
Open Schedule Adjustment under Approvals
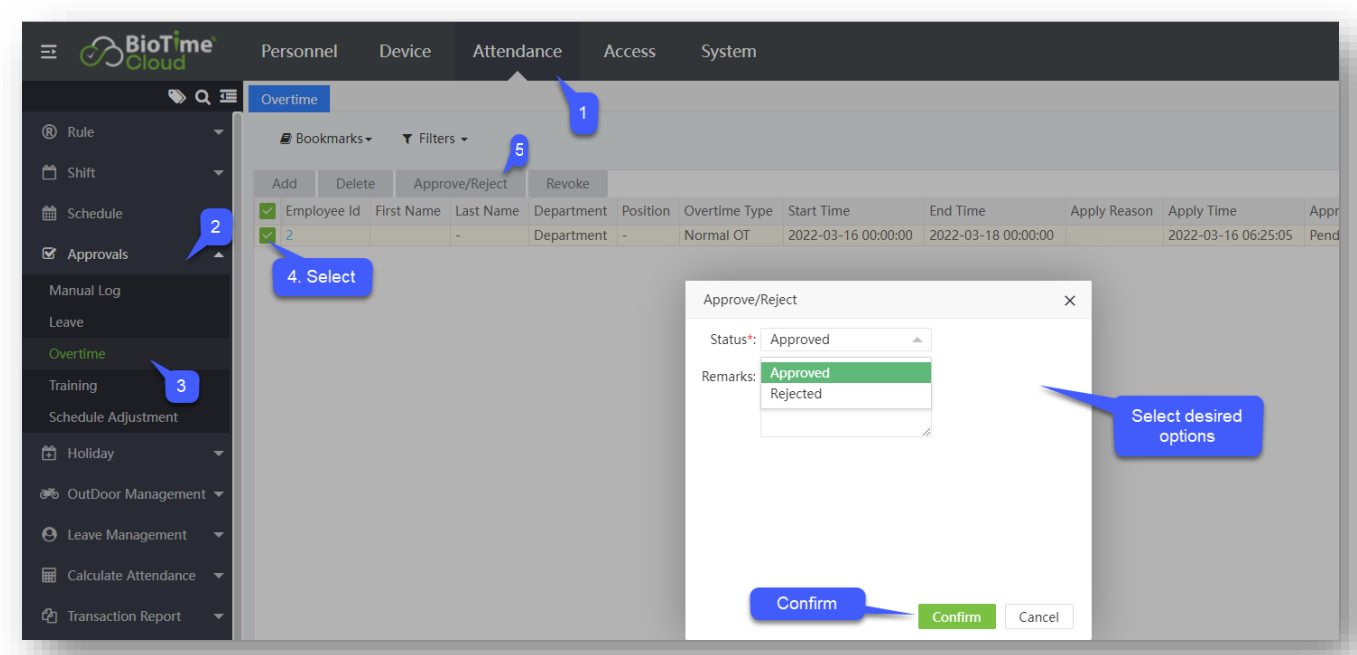click(113, 417)
